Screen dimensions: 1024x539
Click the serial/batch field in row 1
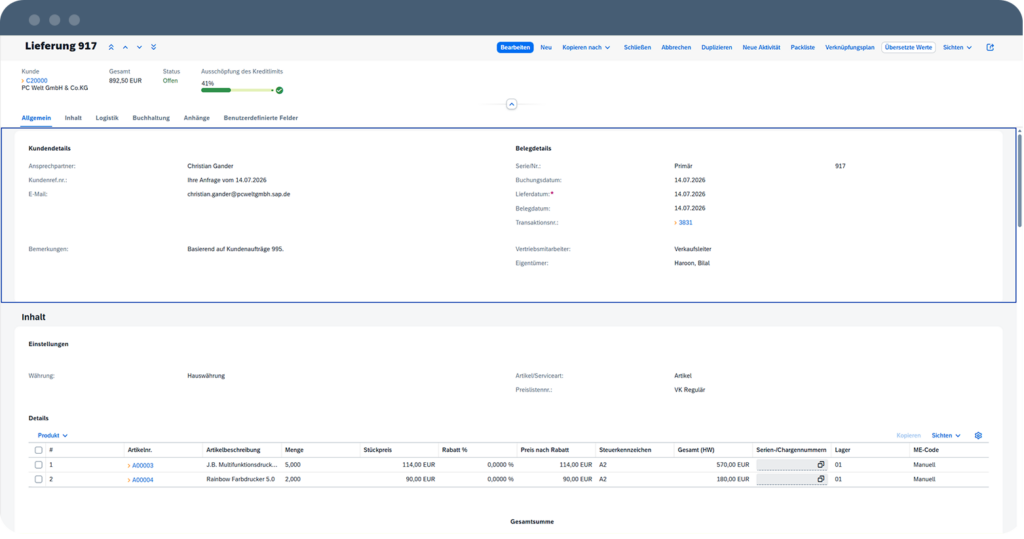(792, 465)
